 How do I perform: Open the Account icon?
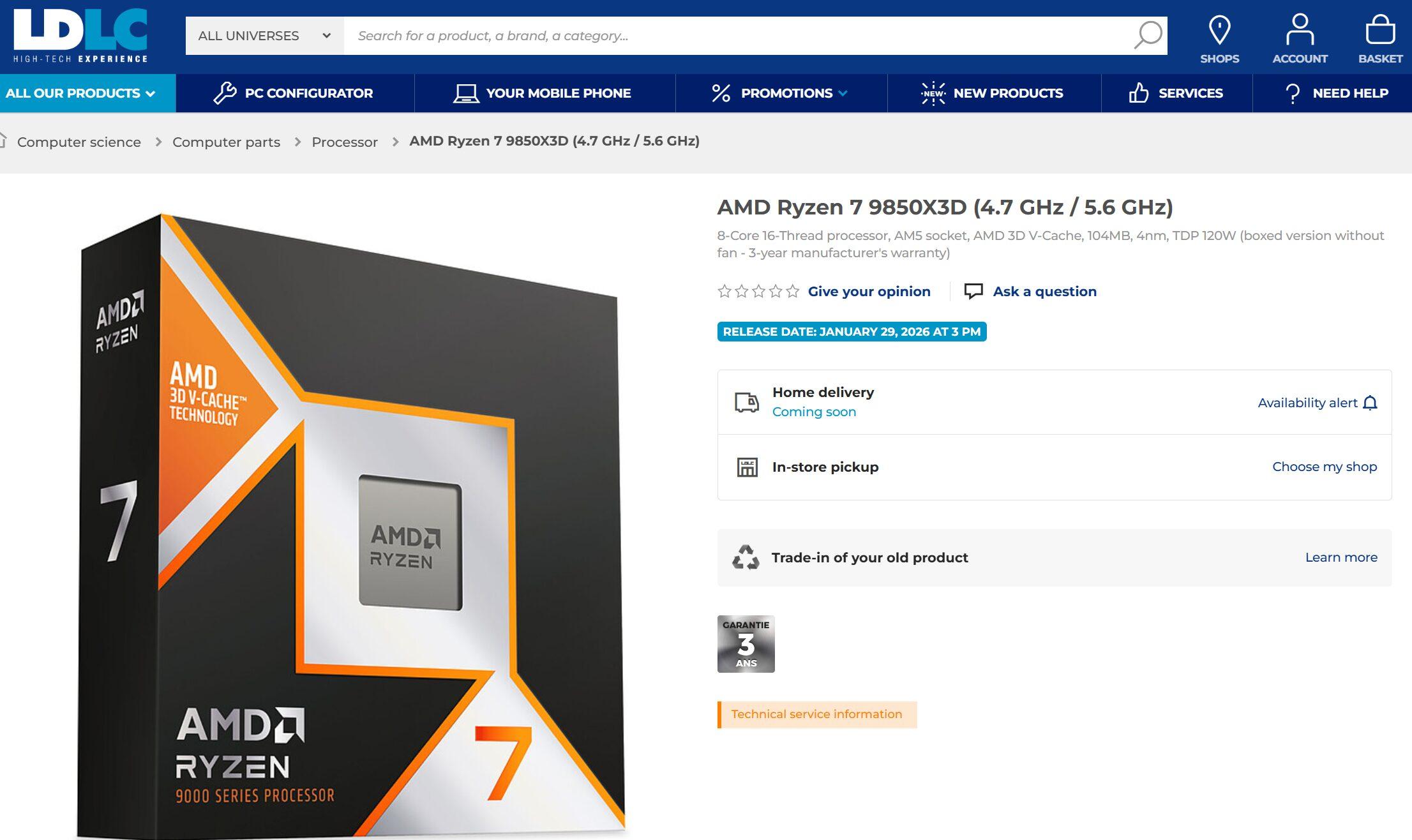[1299, 29]
